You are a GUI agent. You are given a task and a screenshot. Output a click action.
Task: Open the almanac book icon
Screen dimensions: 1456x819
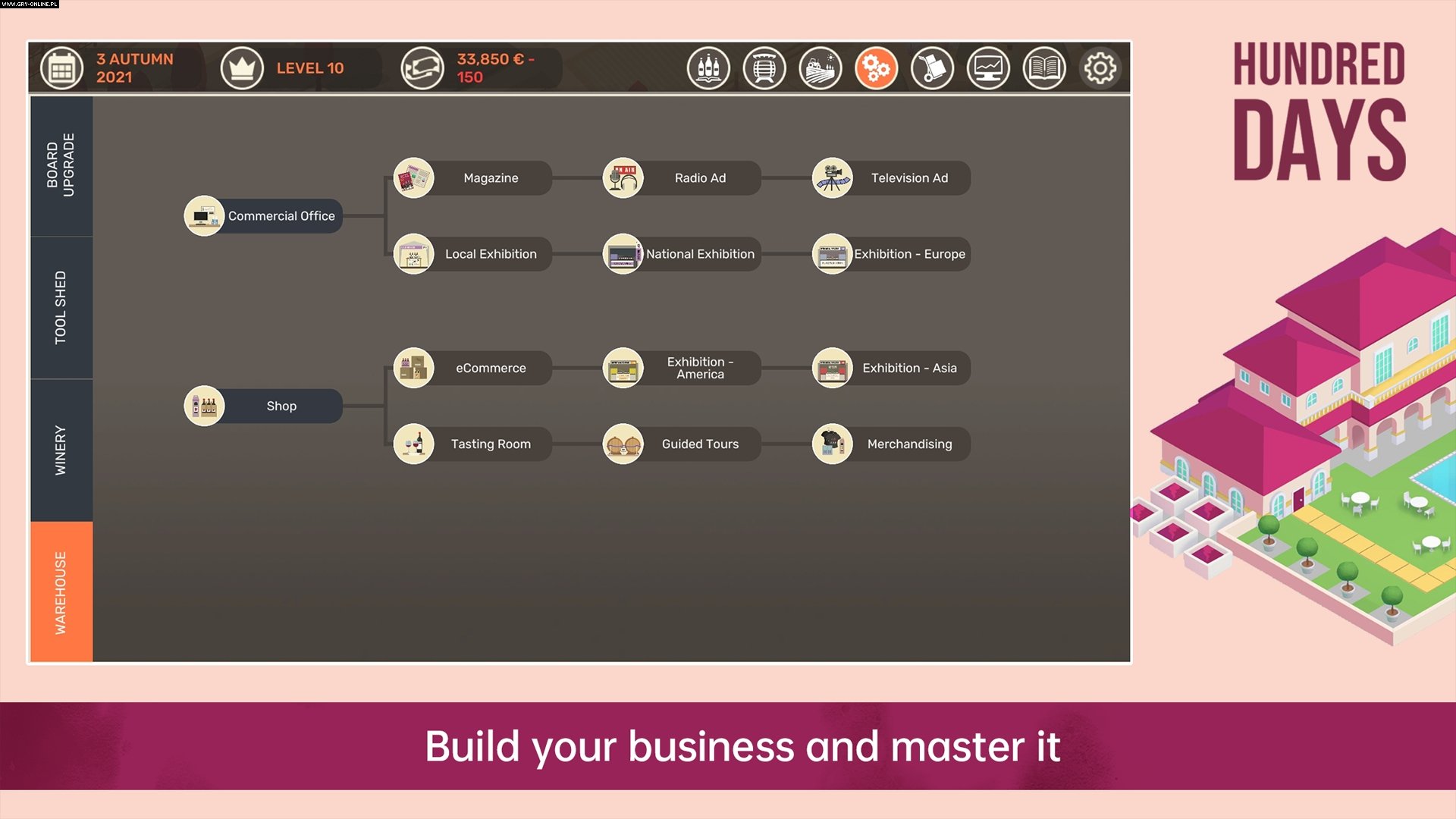[1044, 67]
